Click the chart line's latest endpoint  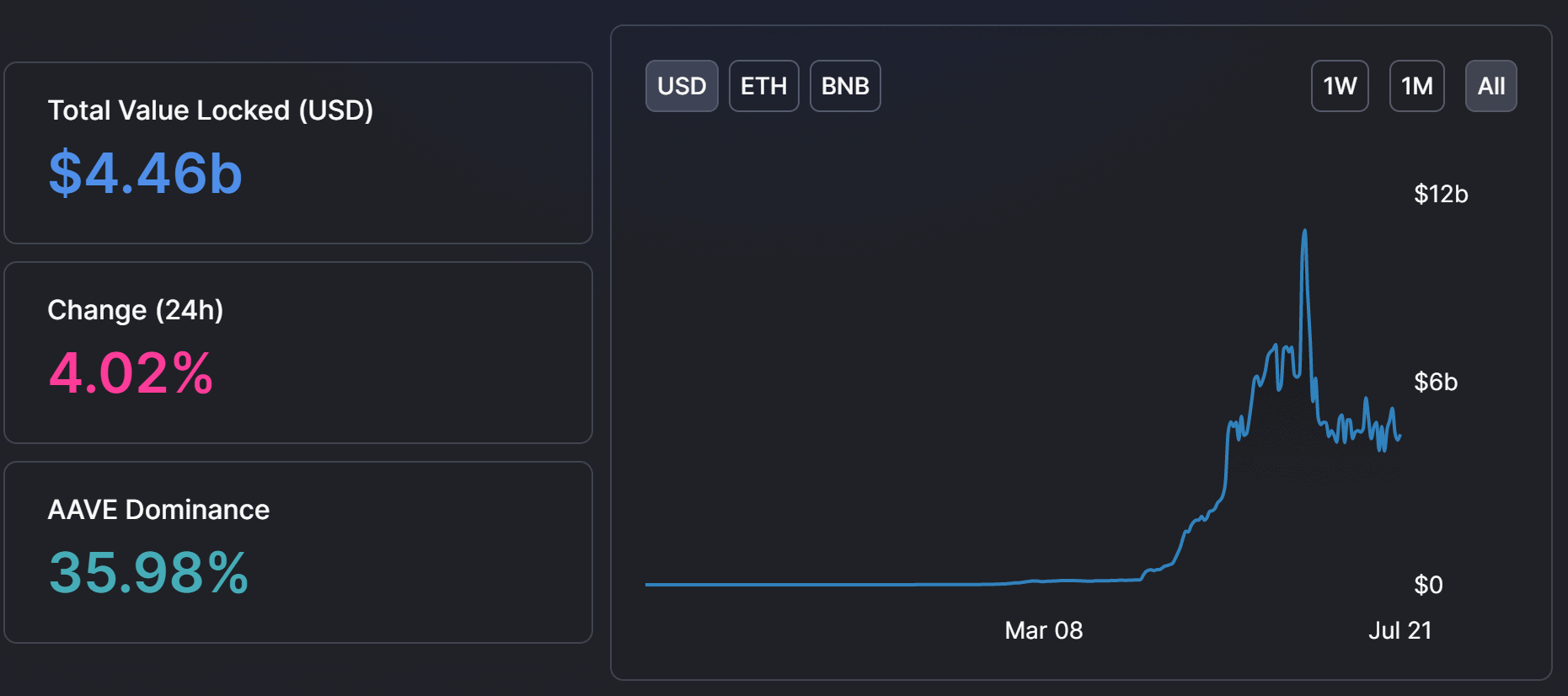coord(1399,436)
